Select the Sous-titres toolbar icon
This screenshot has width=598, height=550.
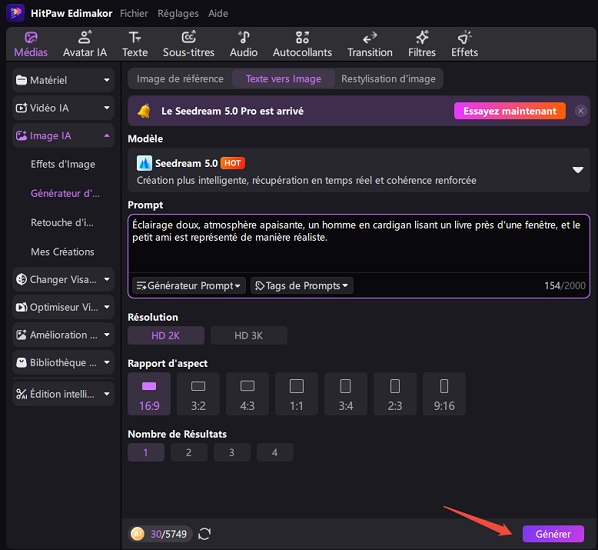188,44
